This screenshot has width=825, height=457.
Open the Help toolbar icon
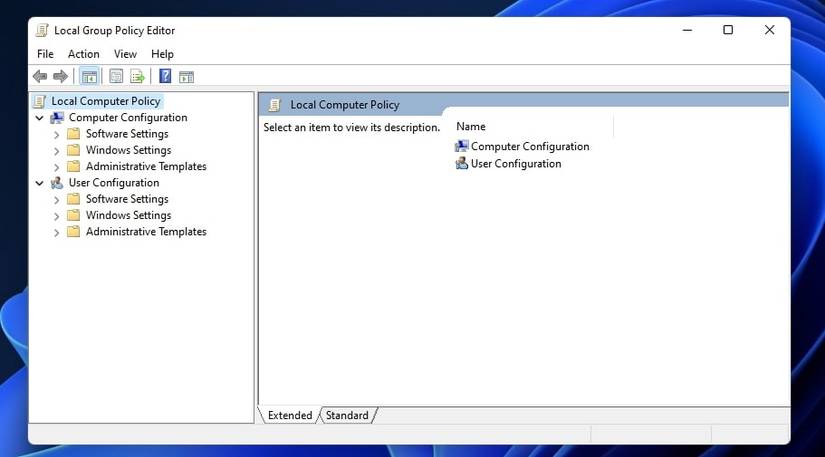[165, 76]
